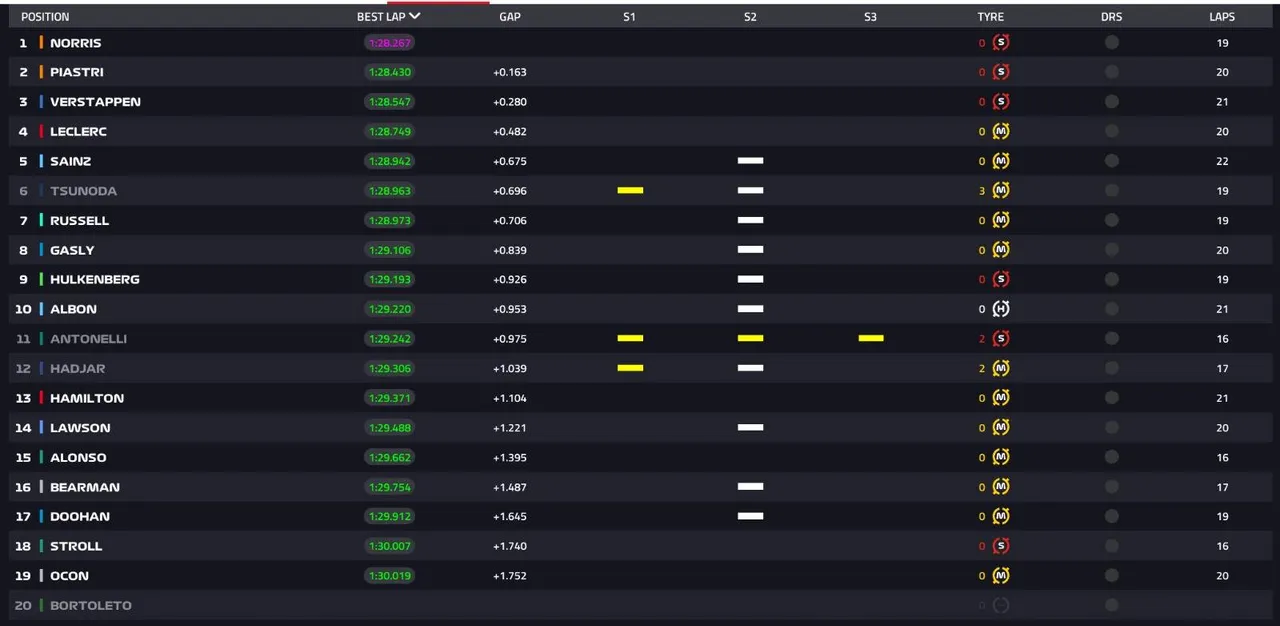Image resolution: width=1280 pixels, height=626 pixels.
Task: Click Leclerc's best lap 1:28.749
Action: (x=389, y=131)
